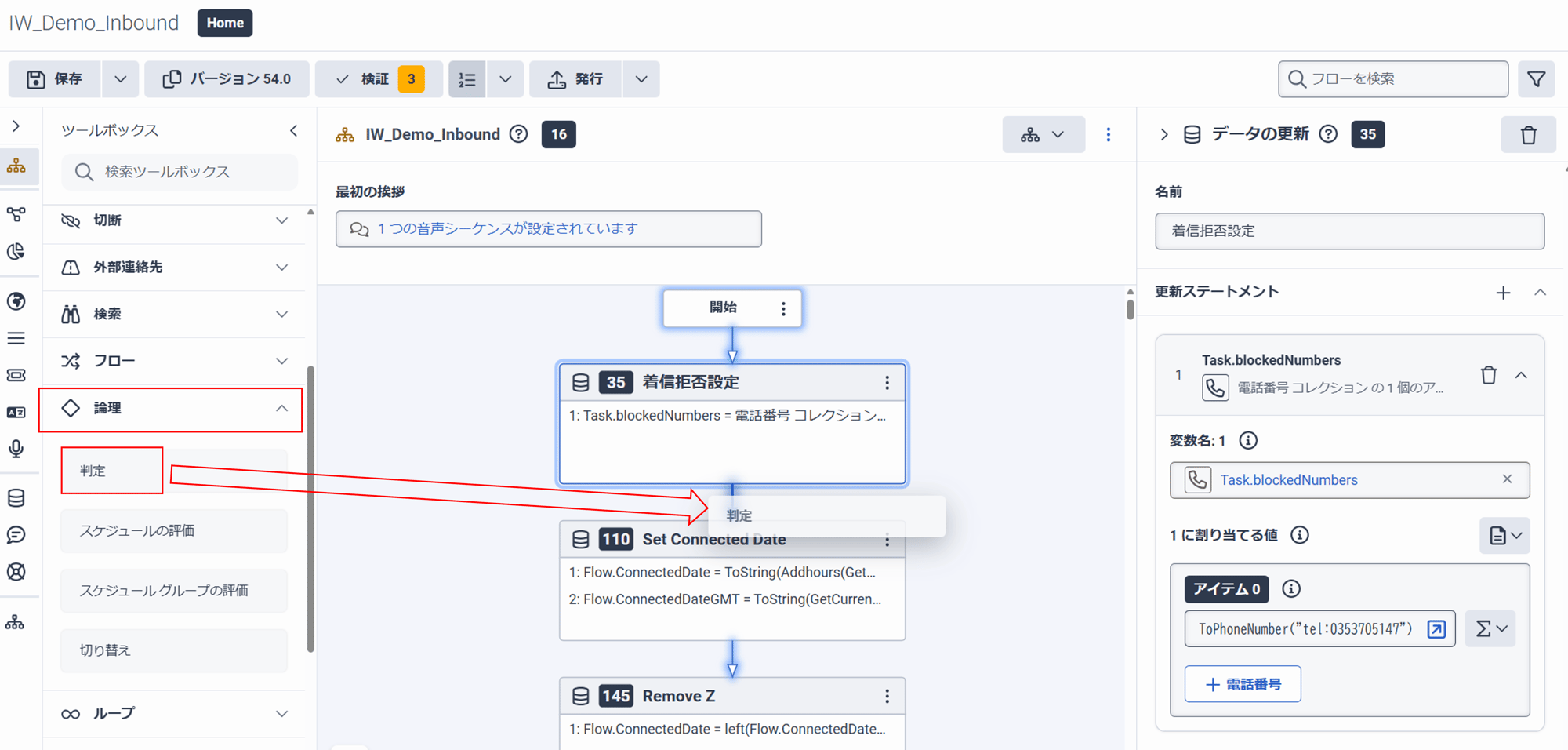Expand the left navigation rail chevron

pos(16,126)
